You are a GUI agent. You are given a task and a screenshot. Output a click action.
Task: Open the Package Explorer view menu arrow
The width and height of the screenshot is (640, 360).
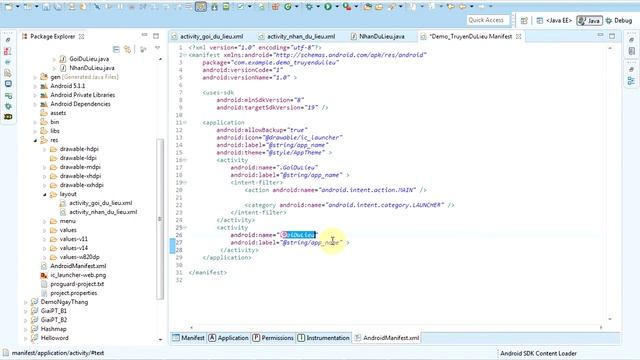click(x=158, y=49)
